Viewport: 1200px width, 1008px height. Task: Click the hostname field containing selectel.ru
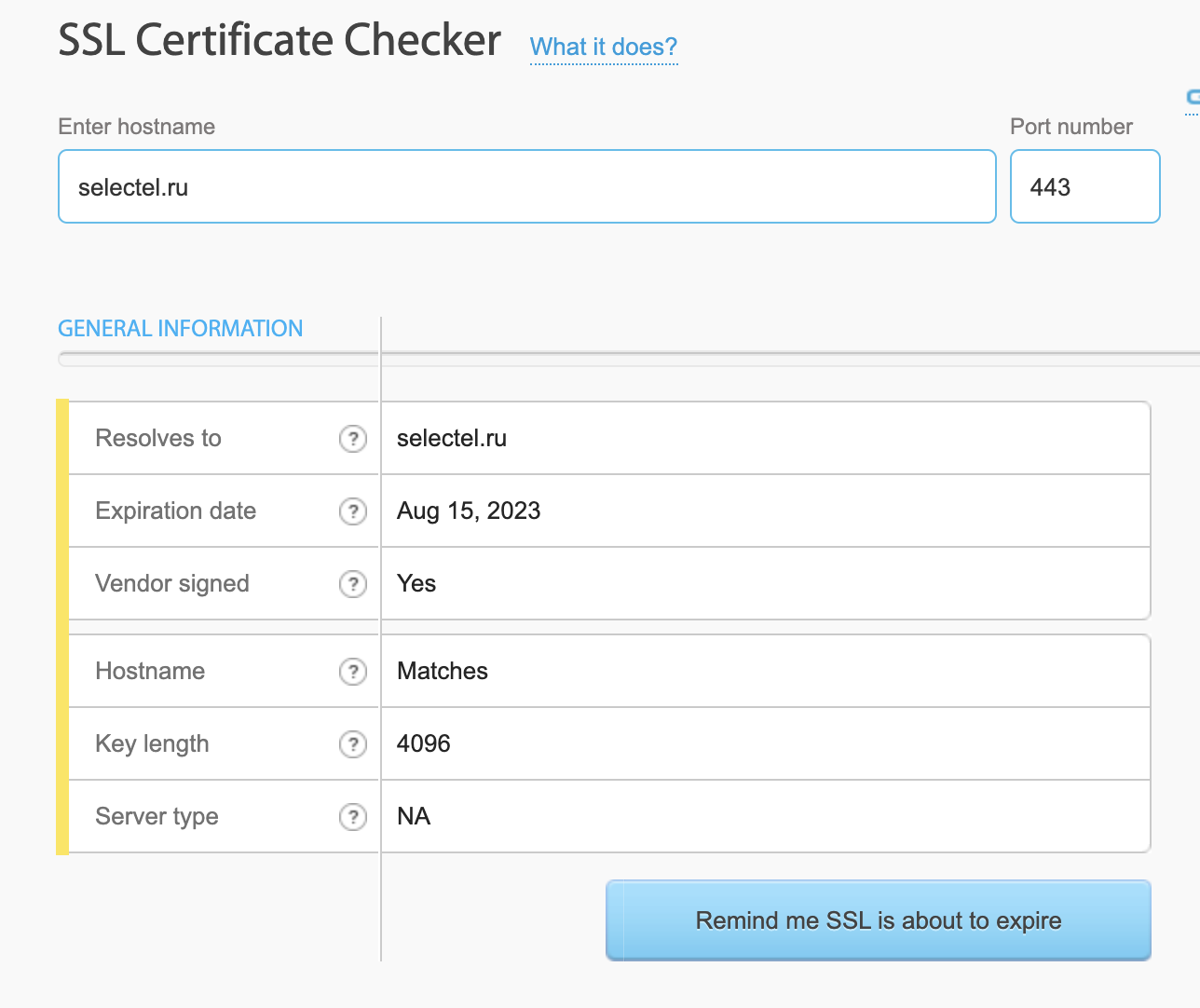point(526,187)
